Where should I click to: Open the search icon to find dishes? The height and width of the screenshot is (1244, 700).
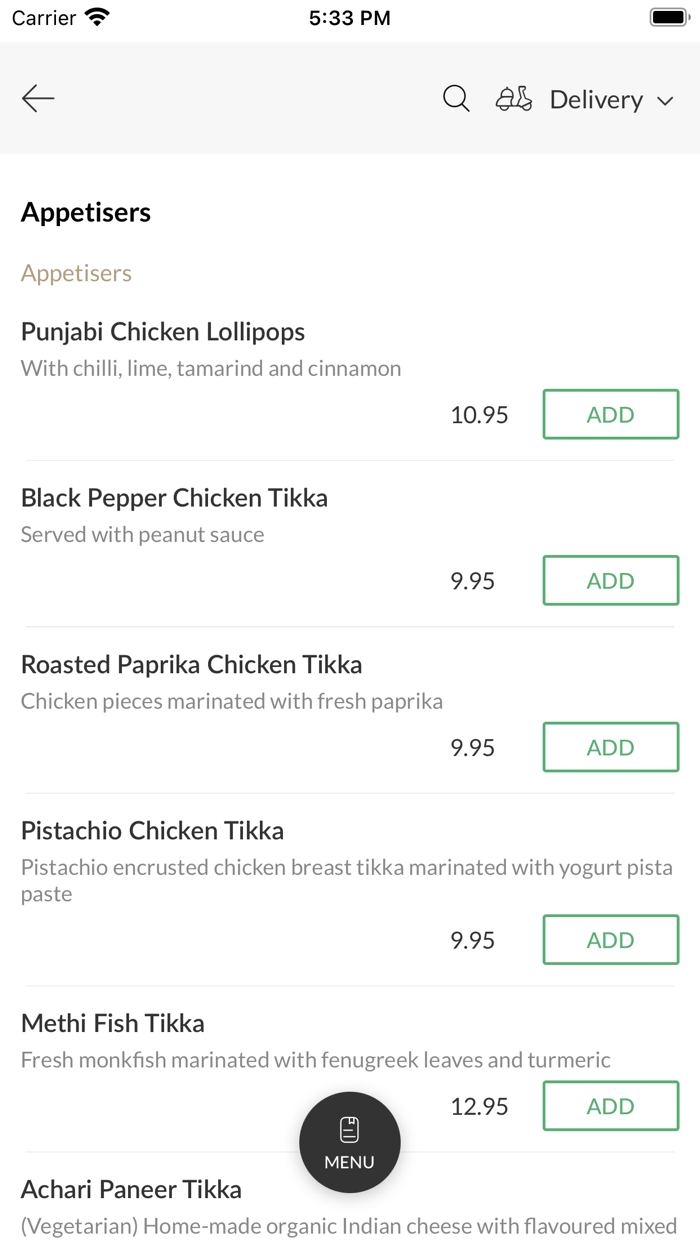pos(456,99)
